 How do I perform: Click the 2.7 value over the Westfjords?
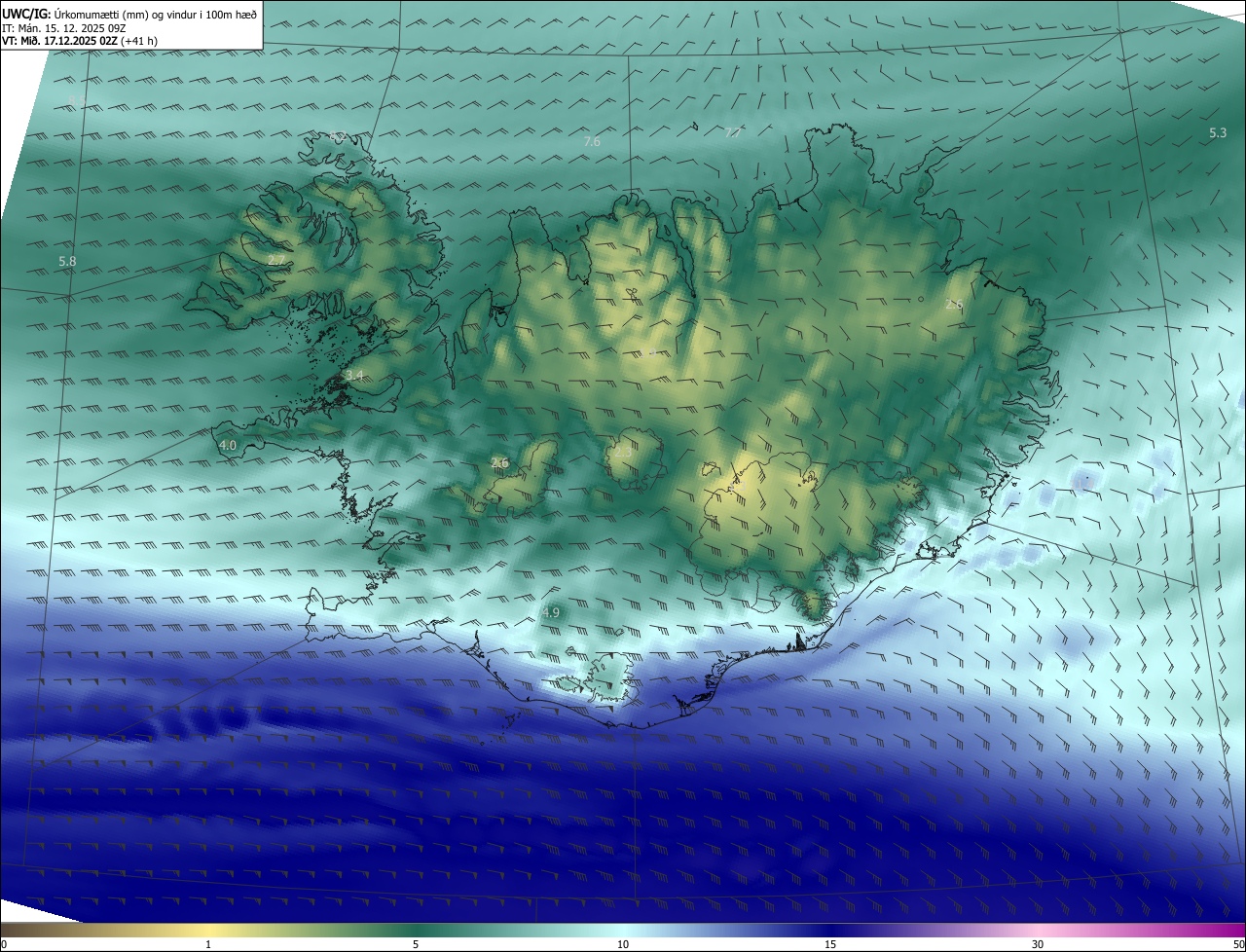(276, 261)
